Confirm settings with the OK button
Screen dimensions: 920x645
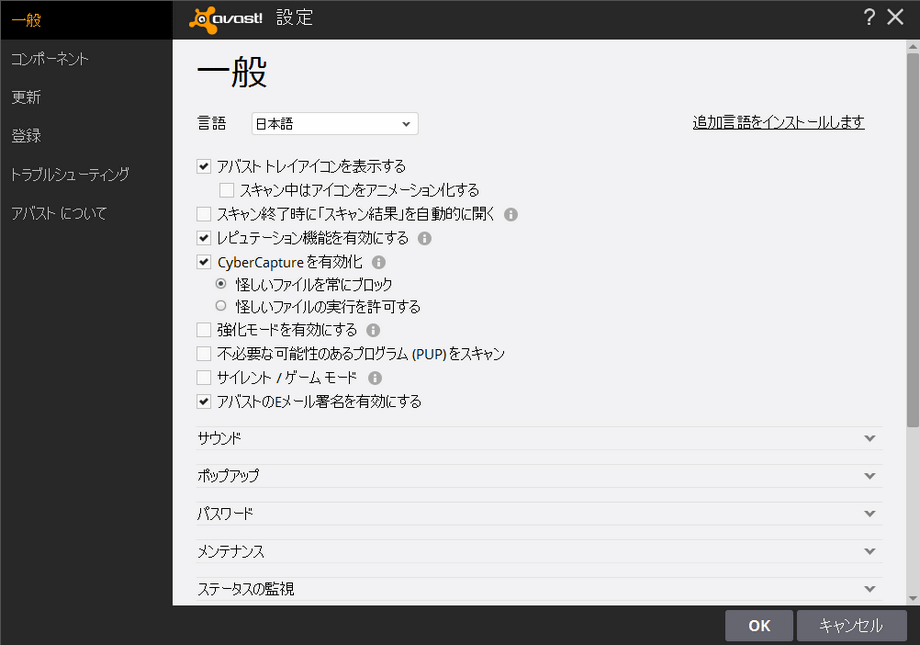click(759, 626)
